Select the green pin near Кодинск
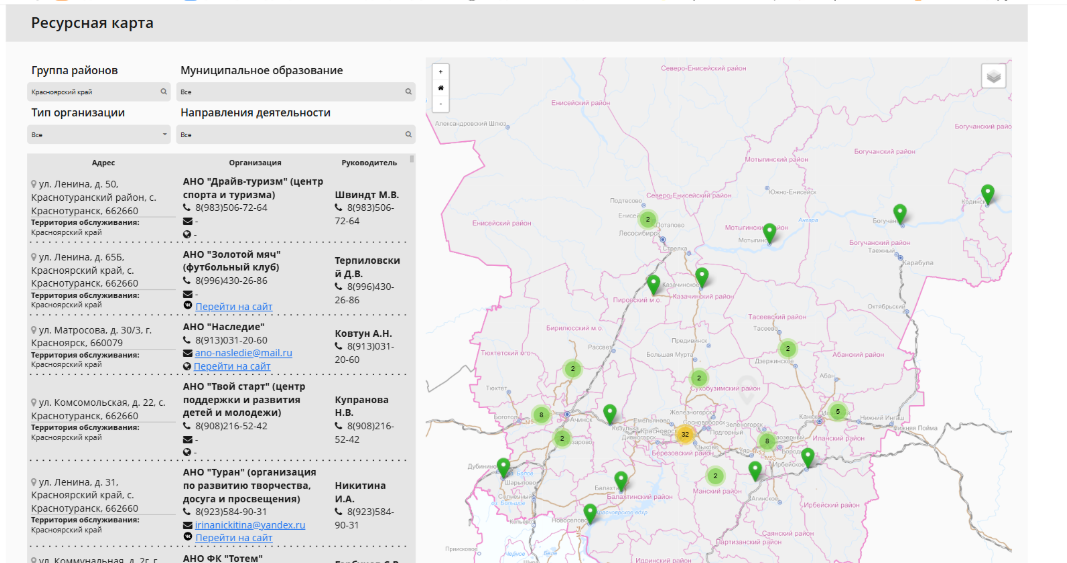This screenshot has width=1067, height=563. pyautogui.click(x=987, y=194)
